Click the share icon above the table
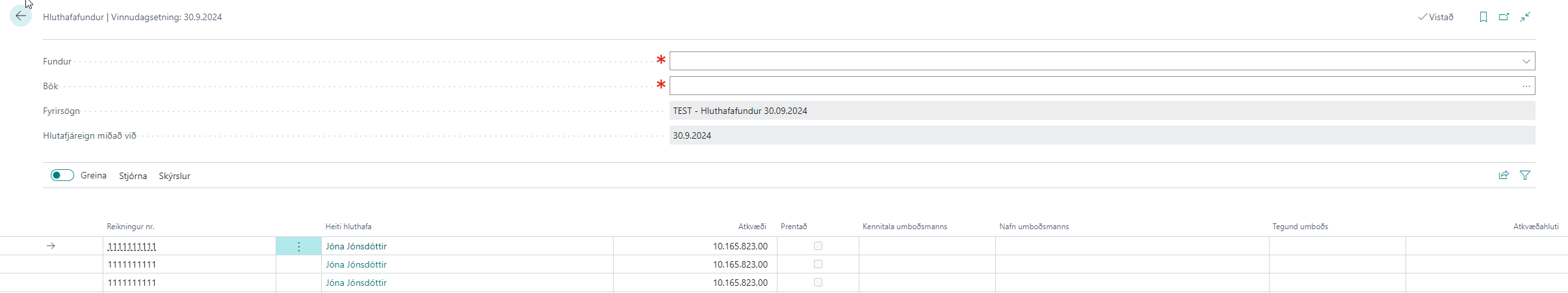 click(1504, 175)
